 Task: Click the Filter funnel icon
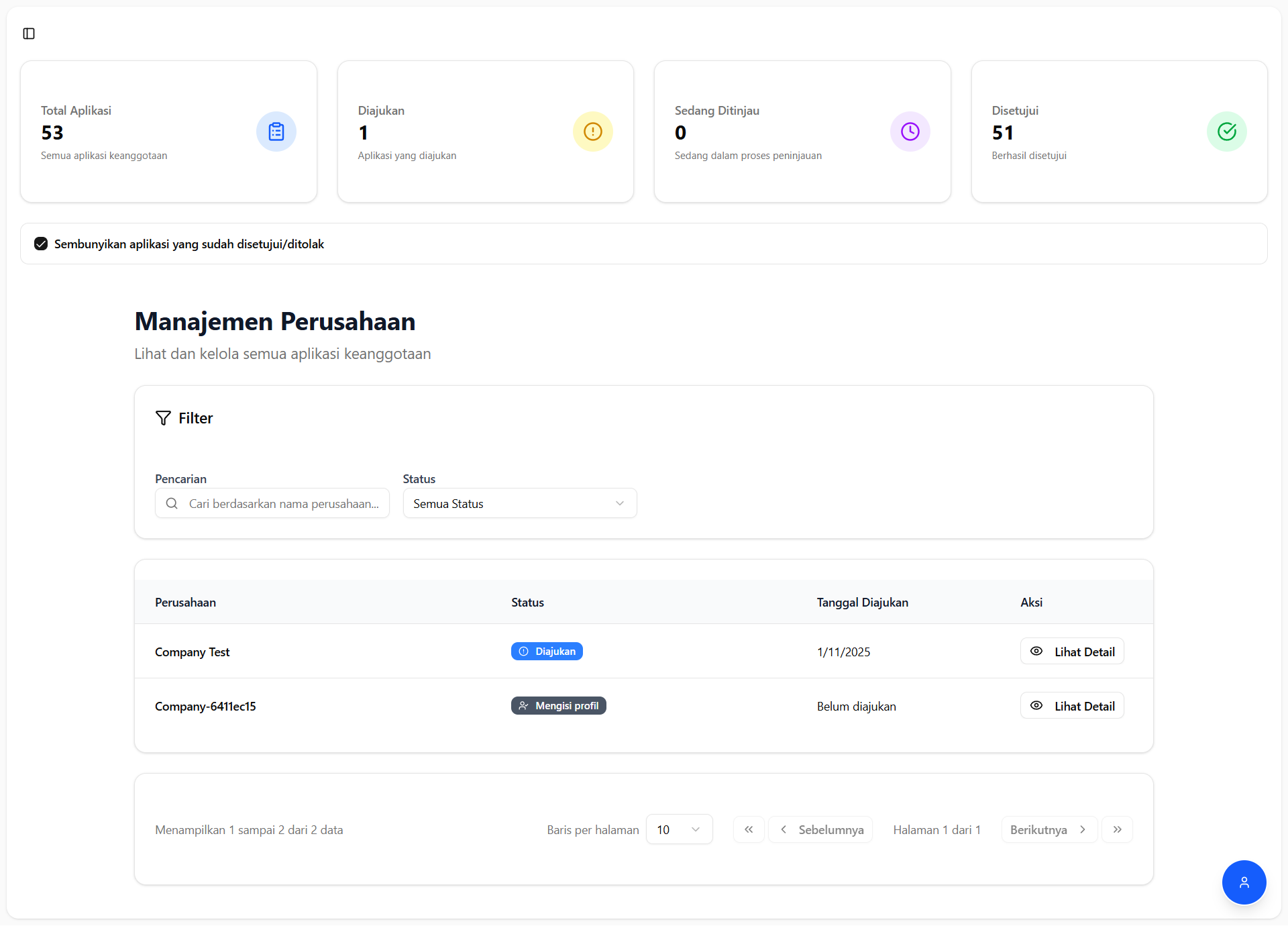tap(163, 418)
